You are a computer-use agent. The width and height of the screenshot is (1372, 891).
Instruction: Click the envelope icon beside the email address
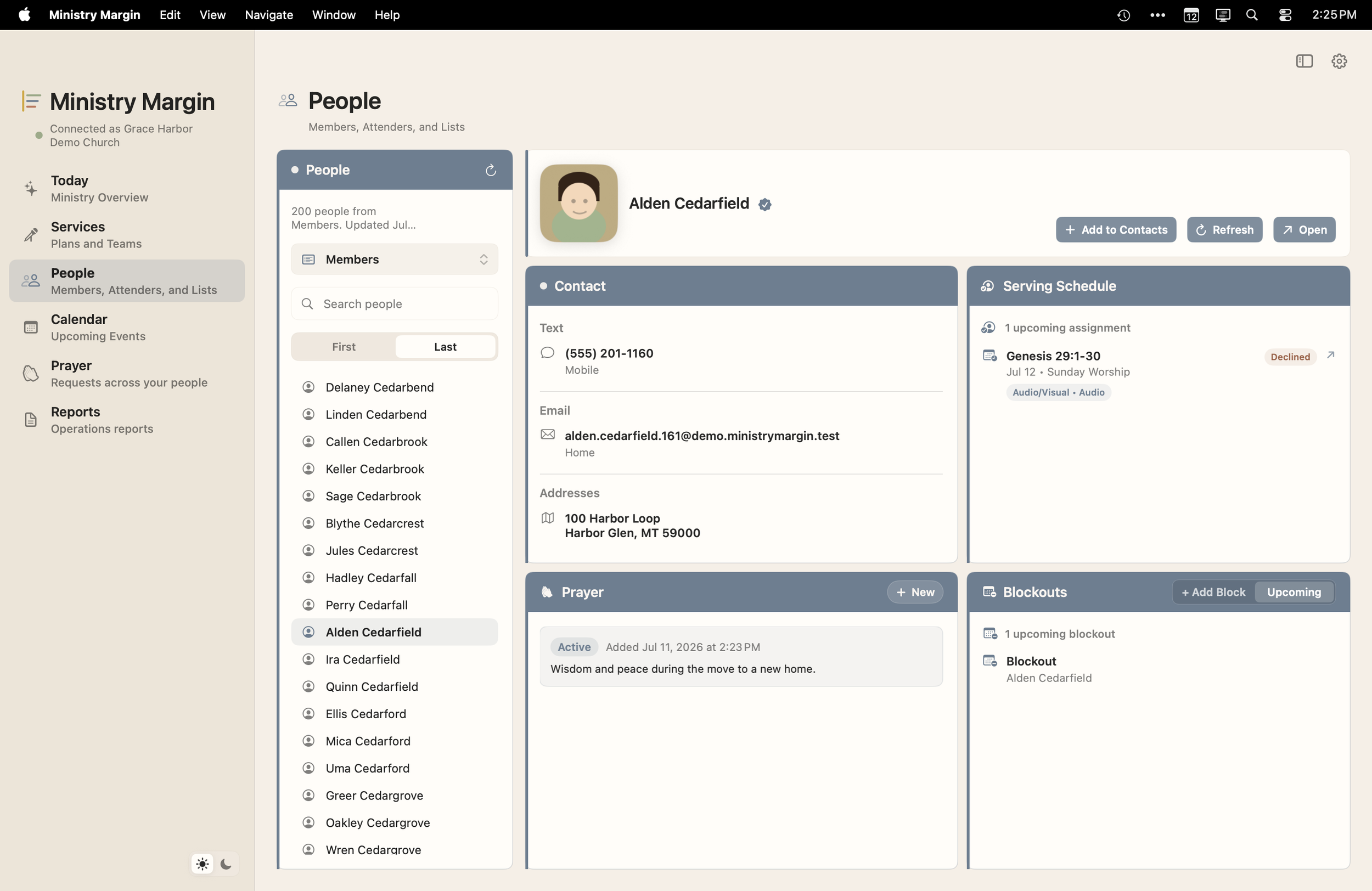547,435
